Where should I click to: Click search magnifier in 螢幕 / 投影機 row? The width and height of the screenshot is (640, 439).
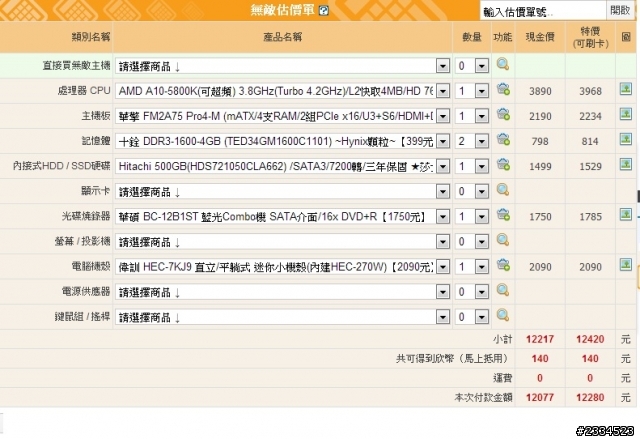[503, 240]
